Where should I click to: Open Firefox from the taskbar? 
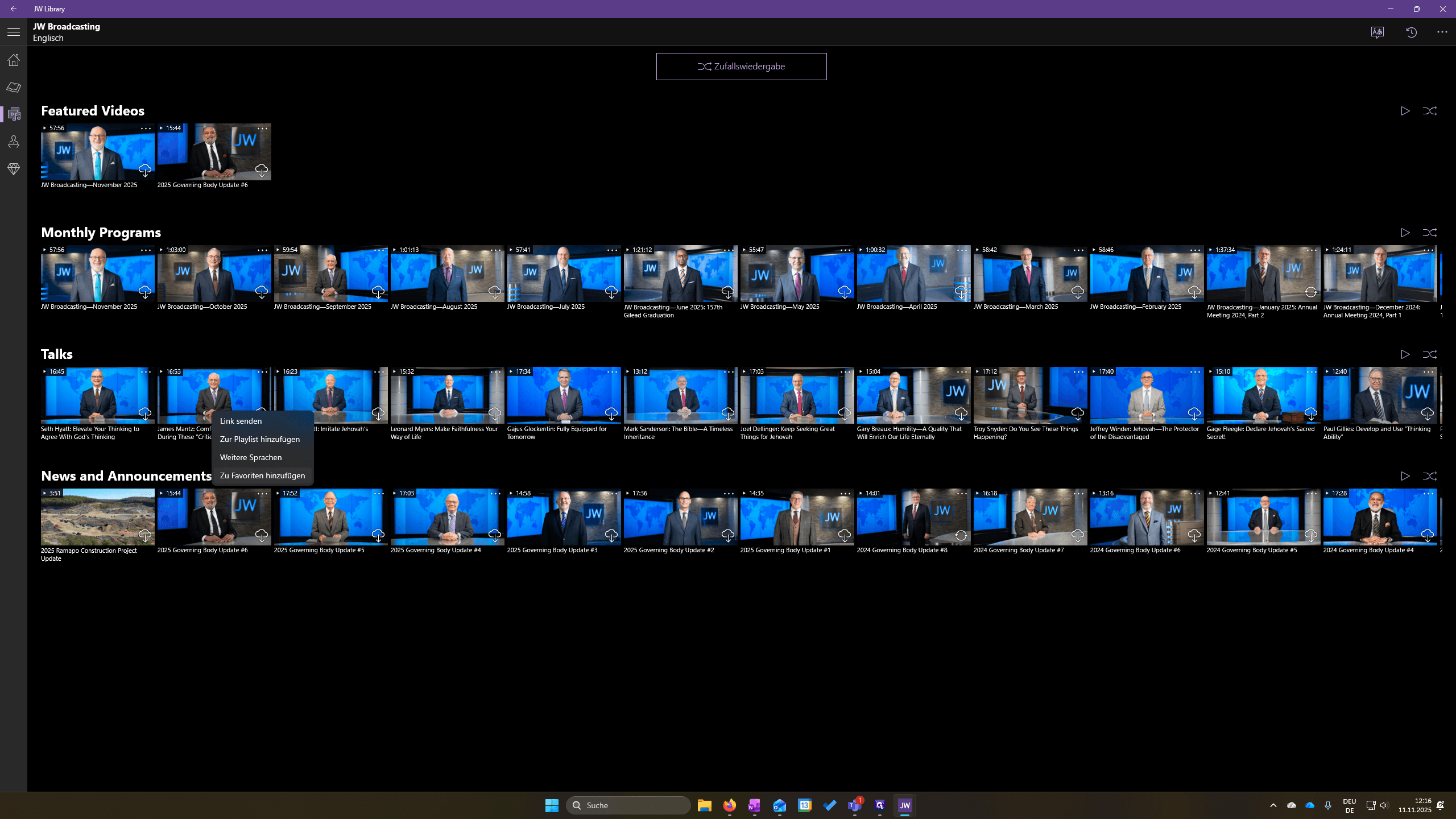click(729, 805)
